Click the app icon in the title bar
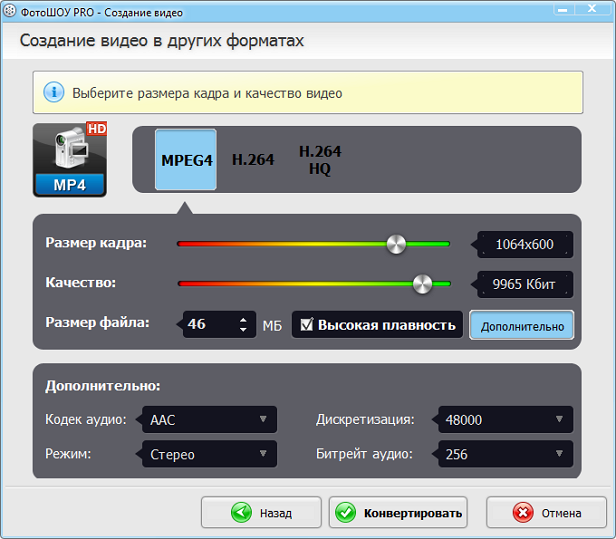616x539 pixels. coord(9,11)
